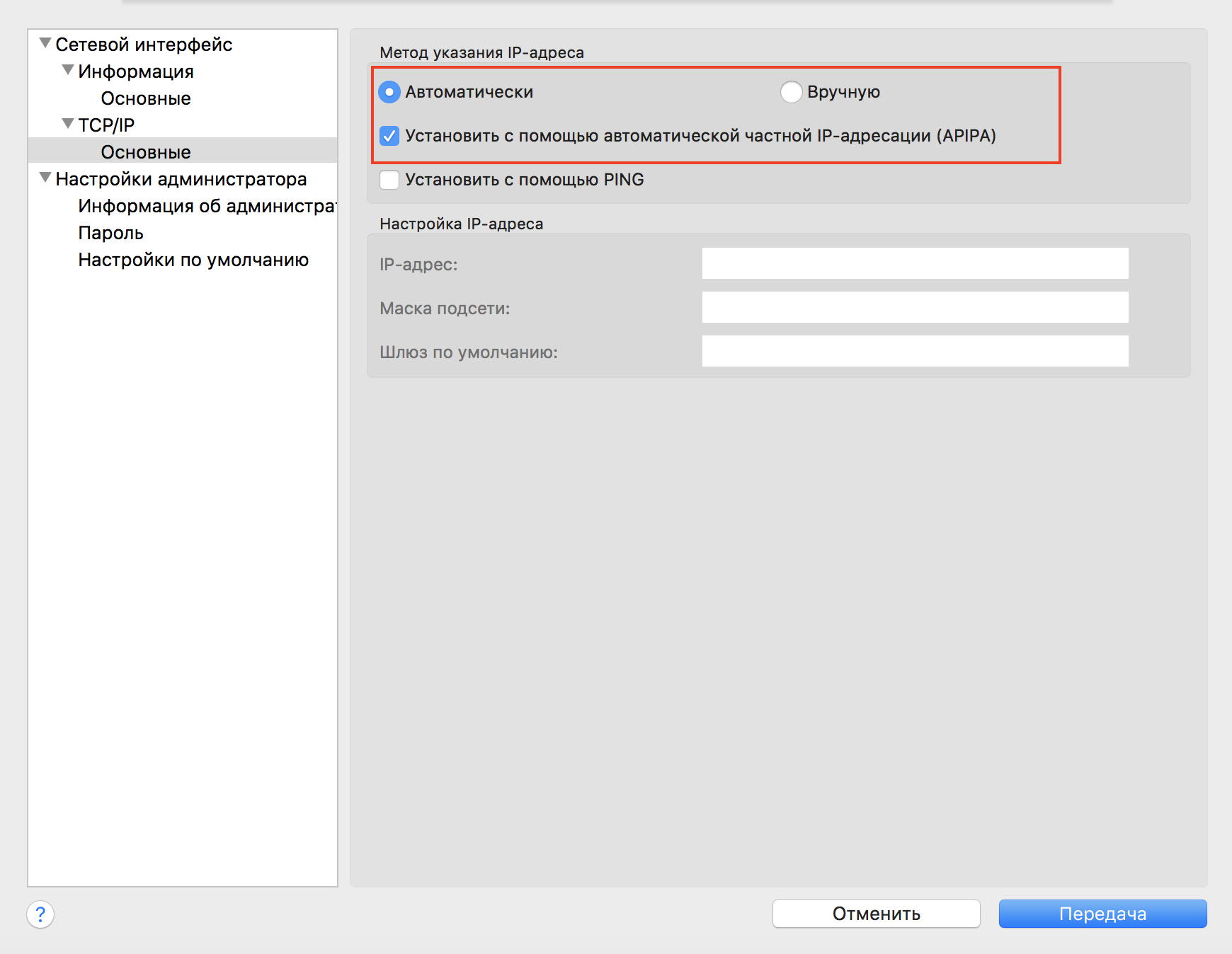Click the Шлюз по умолчанию input field
Image resolution: width=1232 pixels, height=954 pixels.
pyautogui.click(x=915, y=351)
